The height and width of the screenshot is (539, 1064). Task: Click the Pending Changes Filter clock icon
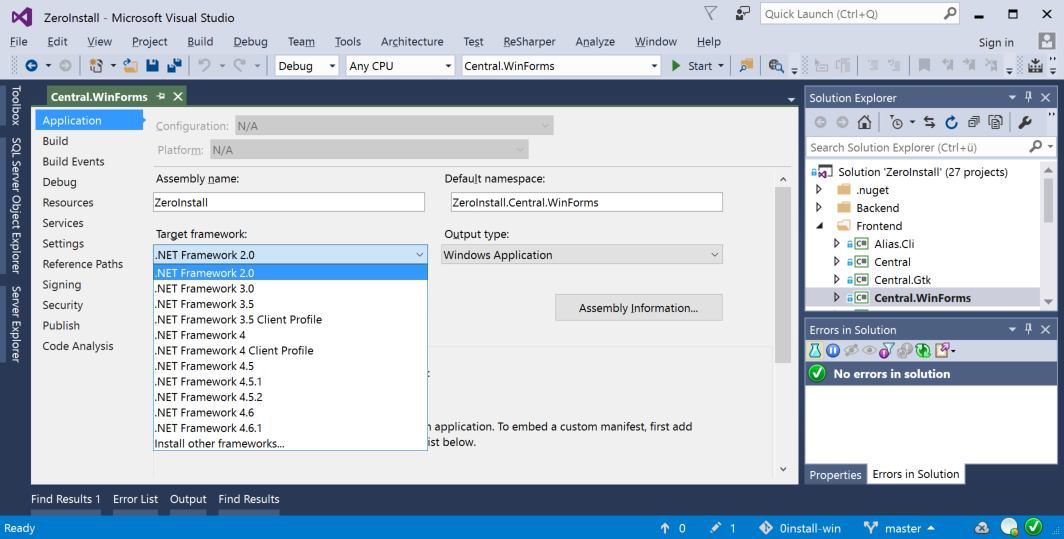896,122
